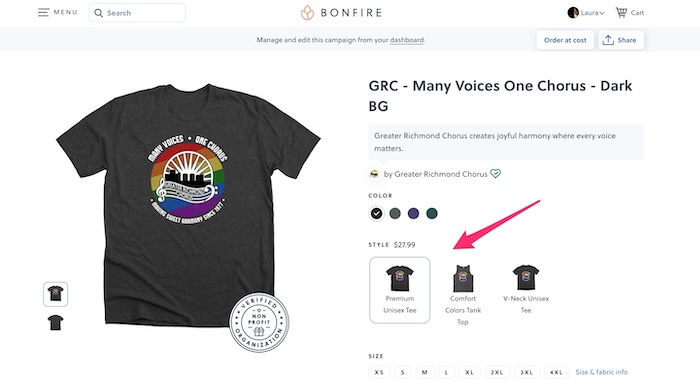
Task: Pick size 2XL option
Action: 497,372
